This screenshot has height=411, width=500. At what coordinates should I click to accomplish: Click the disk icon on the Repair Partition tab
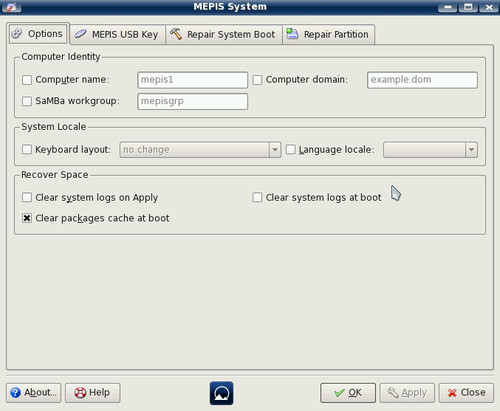click(x=292, y=34)
